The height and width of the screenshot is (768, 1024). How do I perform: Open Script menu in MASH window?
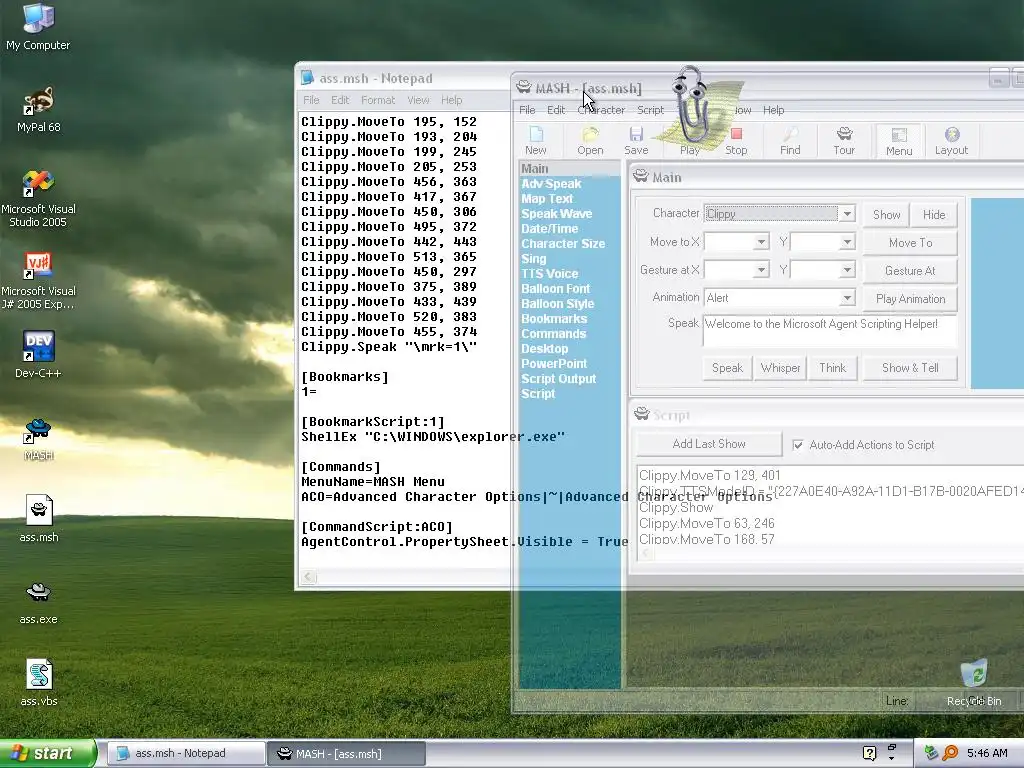point(650,110)
